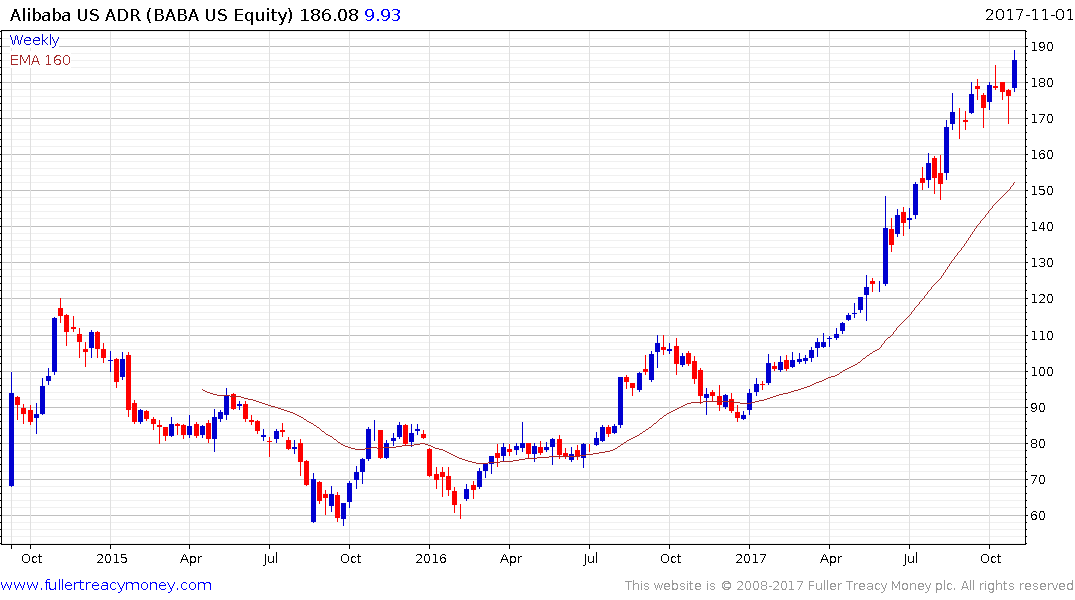Click the 80 price axis label

coord(1039,444)
